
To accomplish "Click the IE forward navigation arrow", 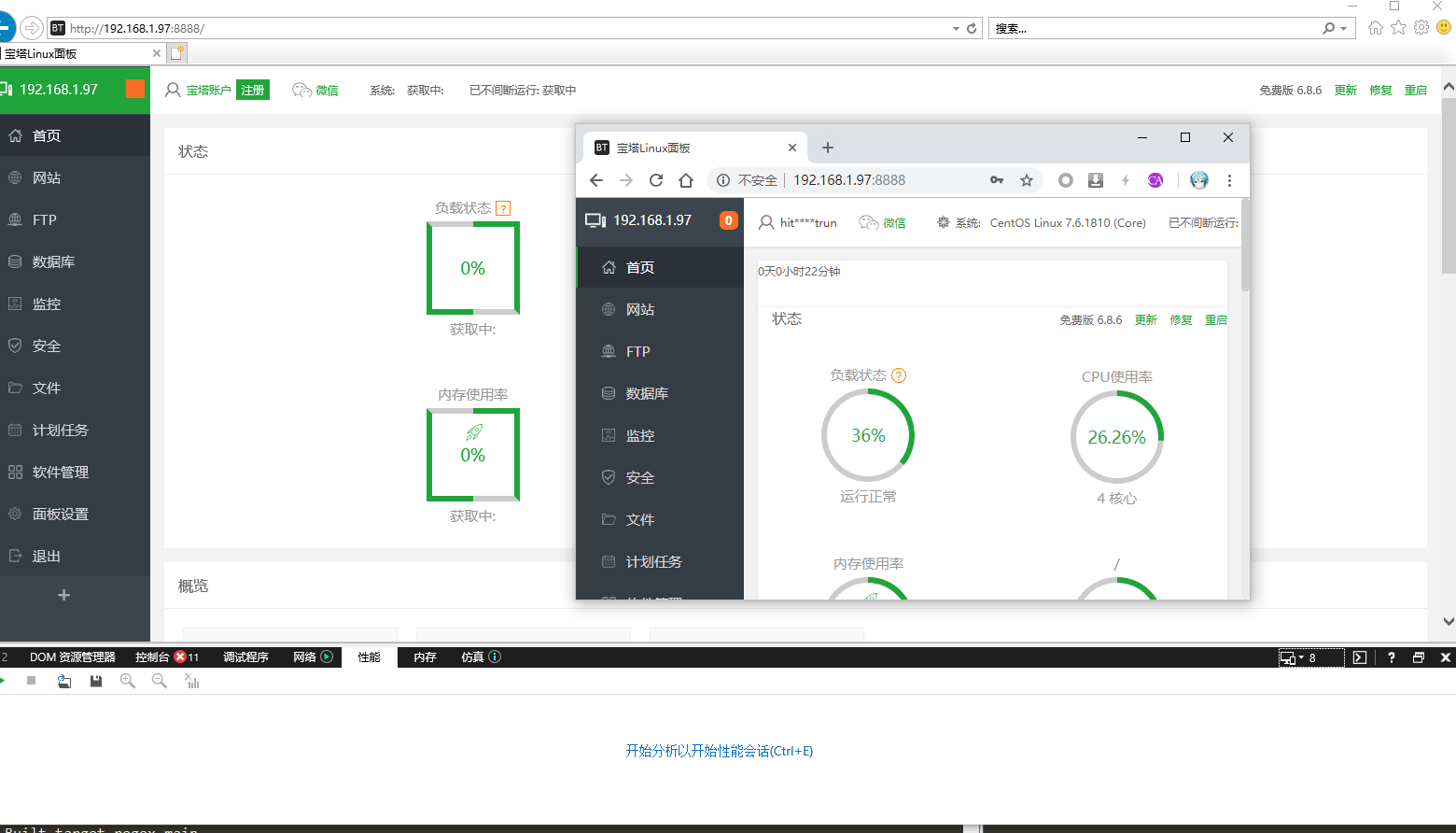I will pos(32,28).
